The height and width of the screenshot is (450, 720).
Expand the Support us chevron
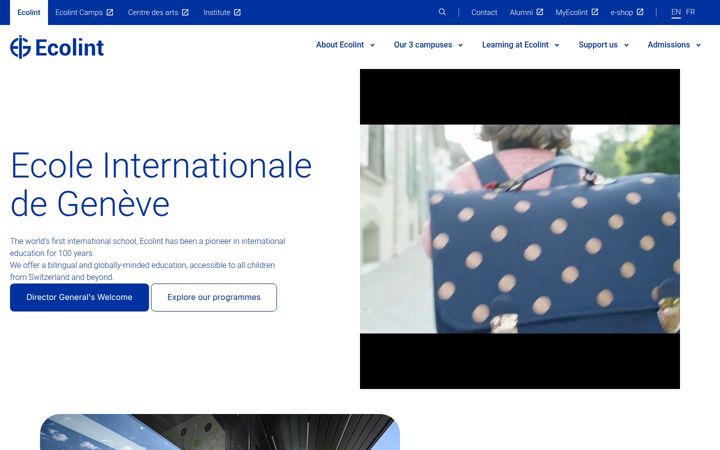click(x=626, y=45)
